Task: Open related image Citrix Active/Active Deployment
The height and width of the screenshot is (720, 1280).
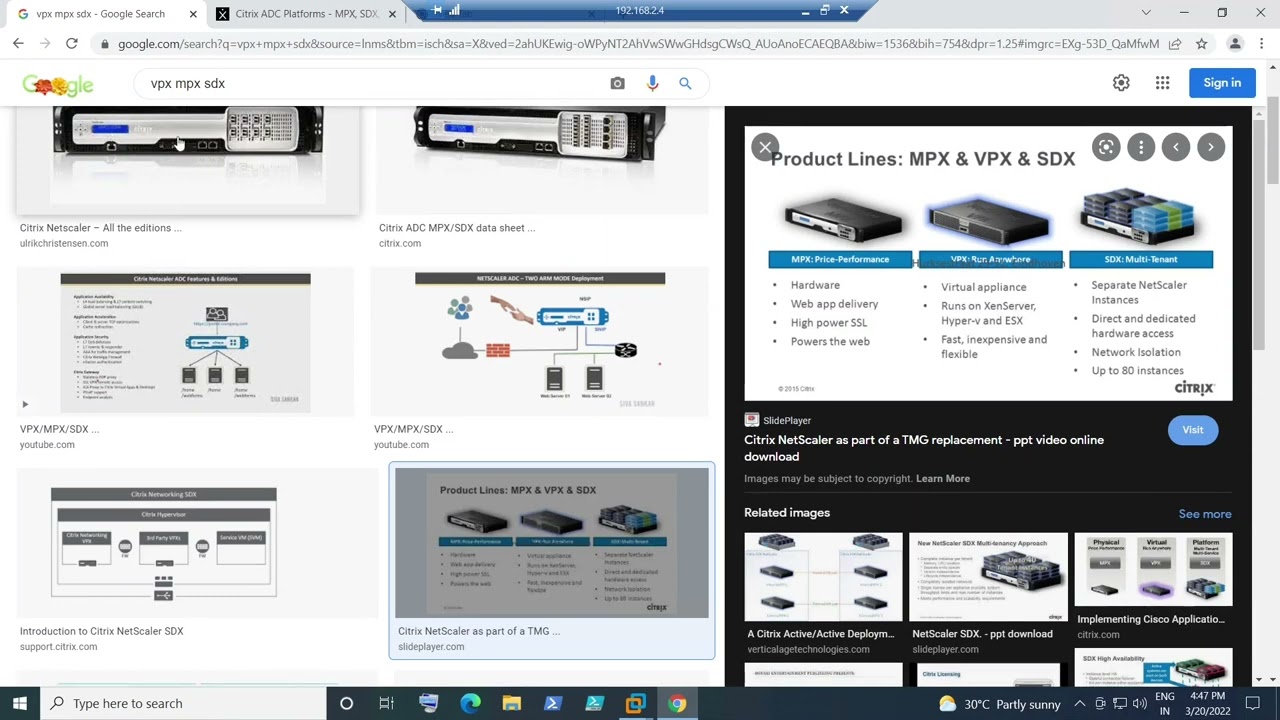Action: point(823,578)
